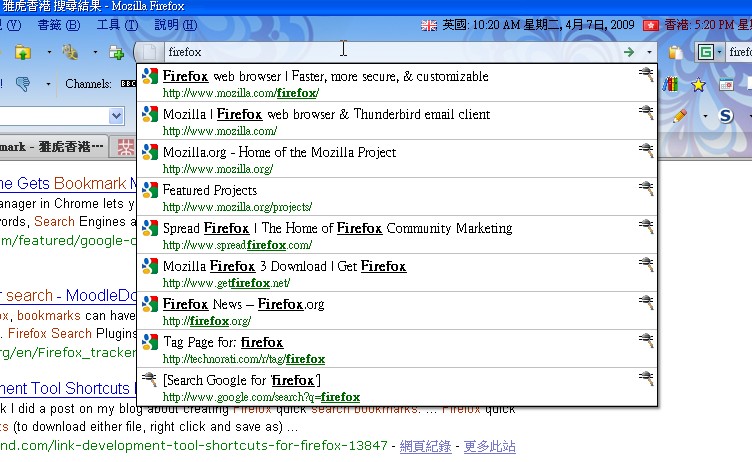752x462 pixels.
Task: Click the magnifier icon on 'Tag Page for: firefox' row
Action: coord(646,340)
